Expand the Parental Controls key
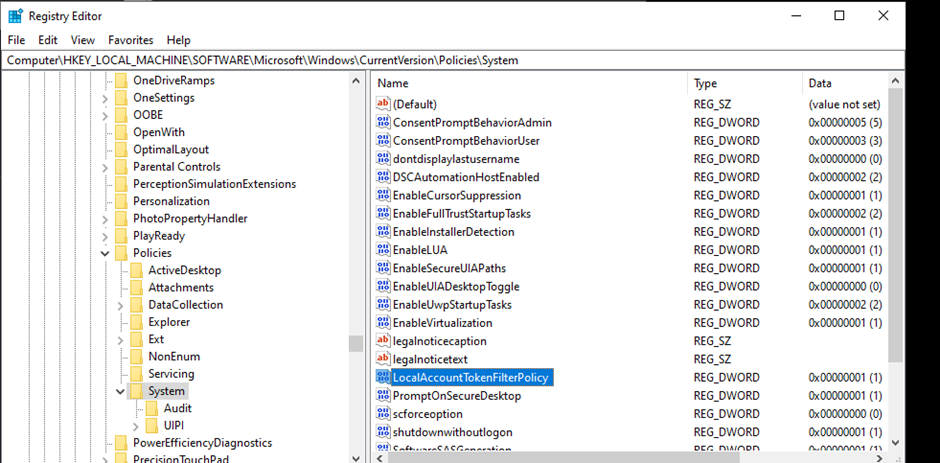 [105, 167]
